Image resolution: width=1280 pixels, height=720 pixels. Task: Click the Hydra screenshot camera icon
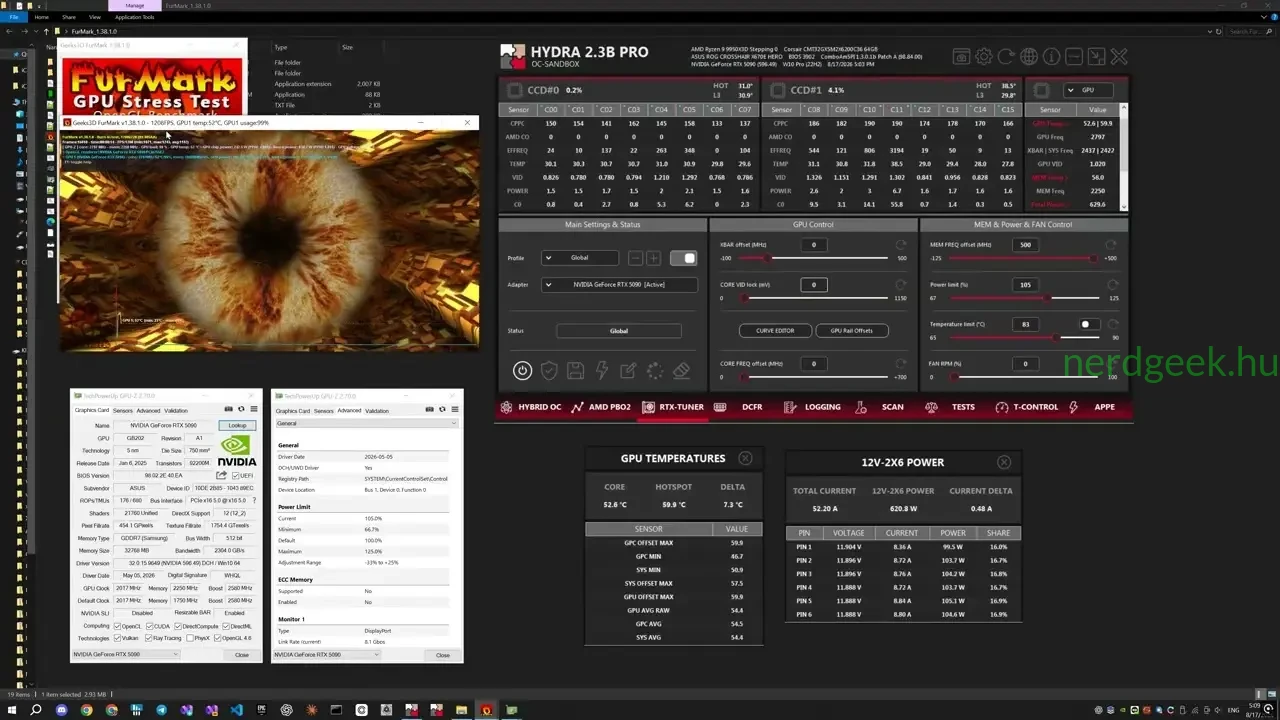pos(961,57)
